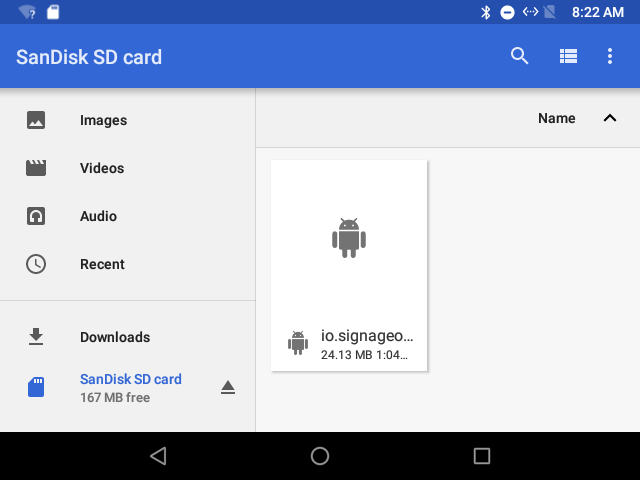
Task: Click the Videos clapperboard icon
Action: point(36,168)
